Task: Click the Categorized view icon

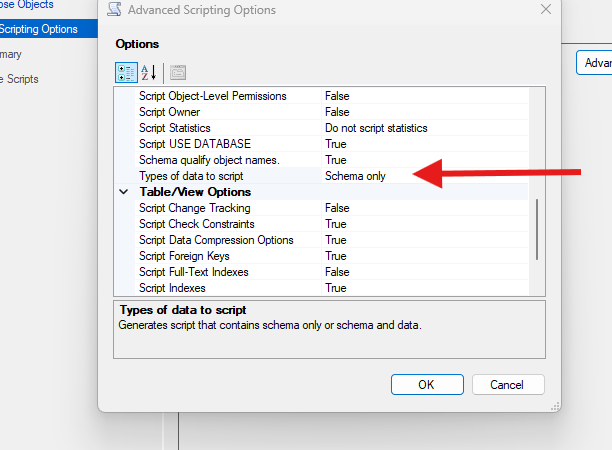Action: (x=126, y=72)
